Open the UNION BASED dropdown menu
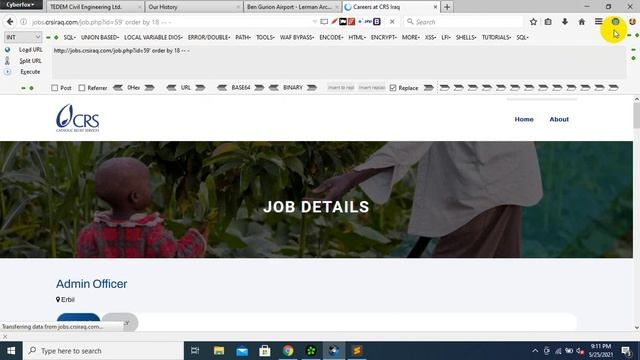640x360 pixels. [x=100, y=37]
